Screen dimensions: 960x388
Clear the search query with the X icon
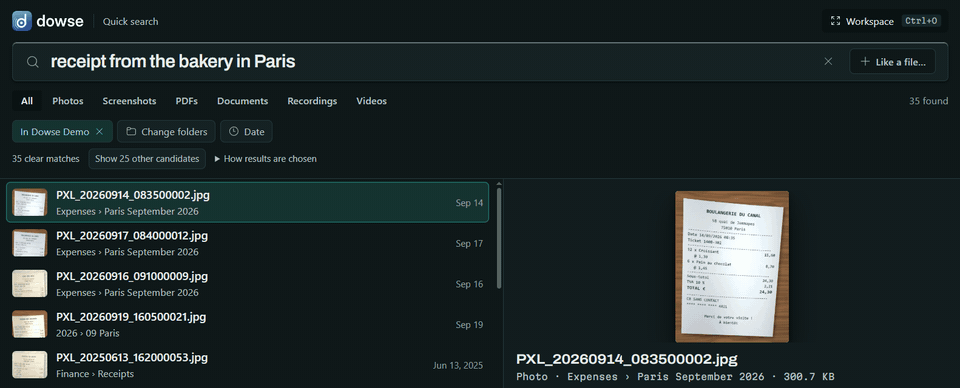[828, 61]
